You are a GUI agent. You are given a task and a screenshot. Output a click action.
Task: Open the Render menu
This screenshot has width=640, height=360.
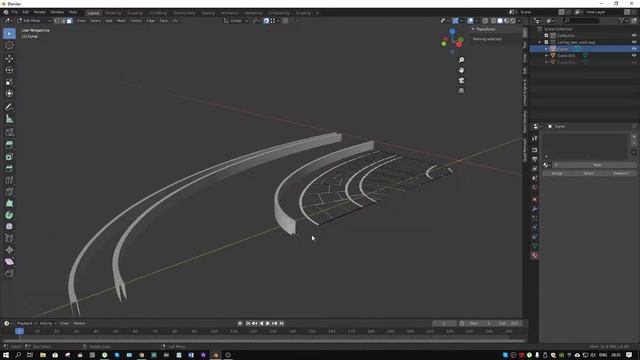(40, 12)
